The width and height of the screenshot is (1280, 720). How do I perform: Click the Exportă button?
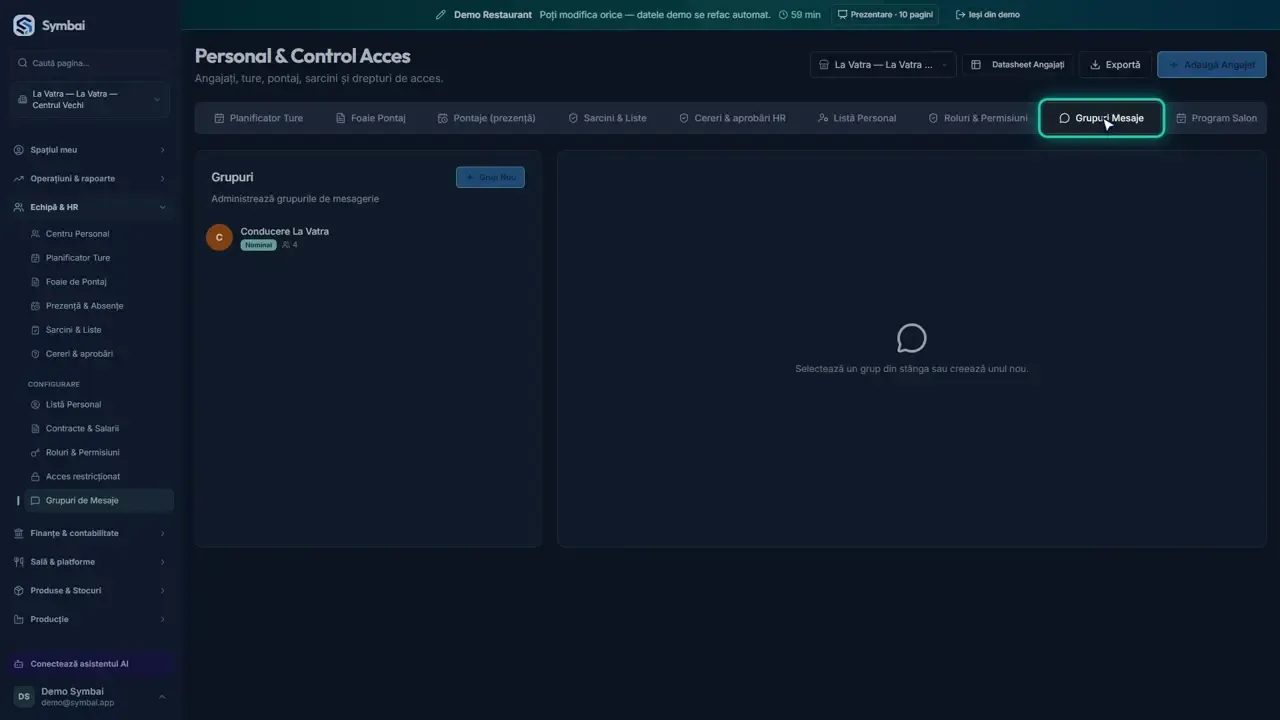point(1115,65)
